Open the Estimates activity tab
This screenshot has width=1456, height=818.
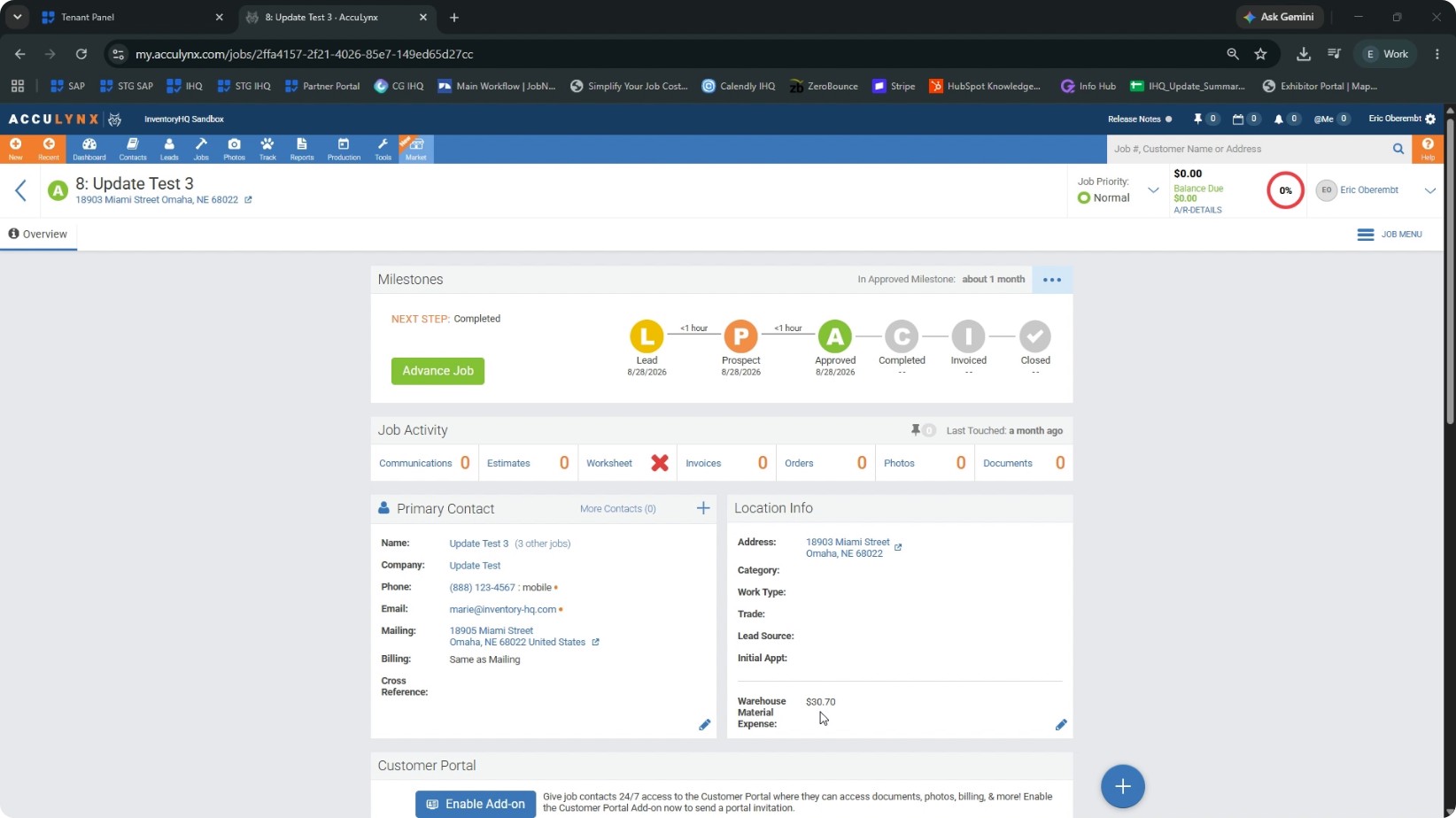tap(528, 463)
